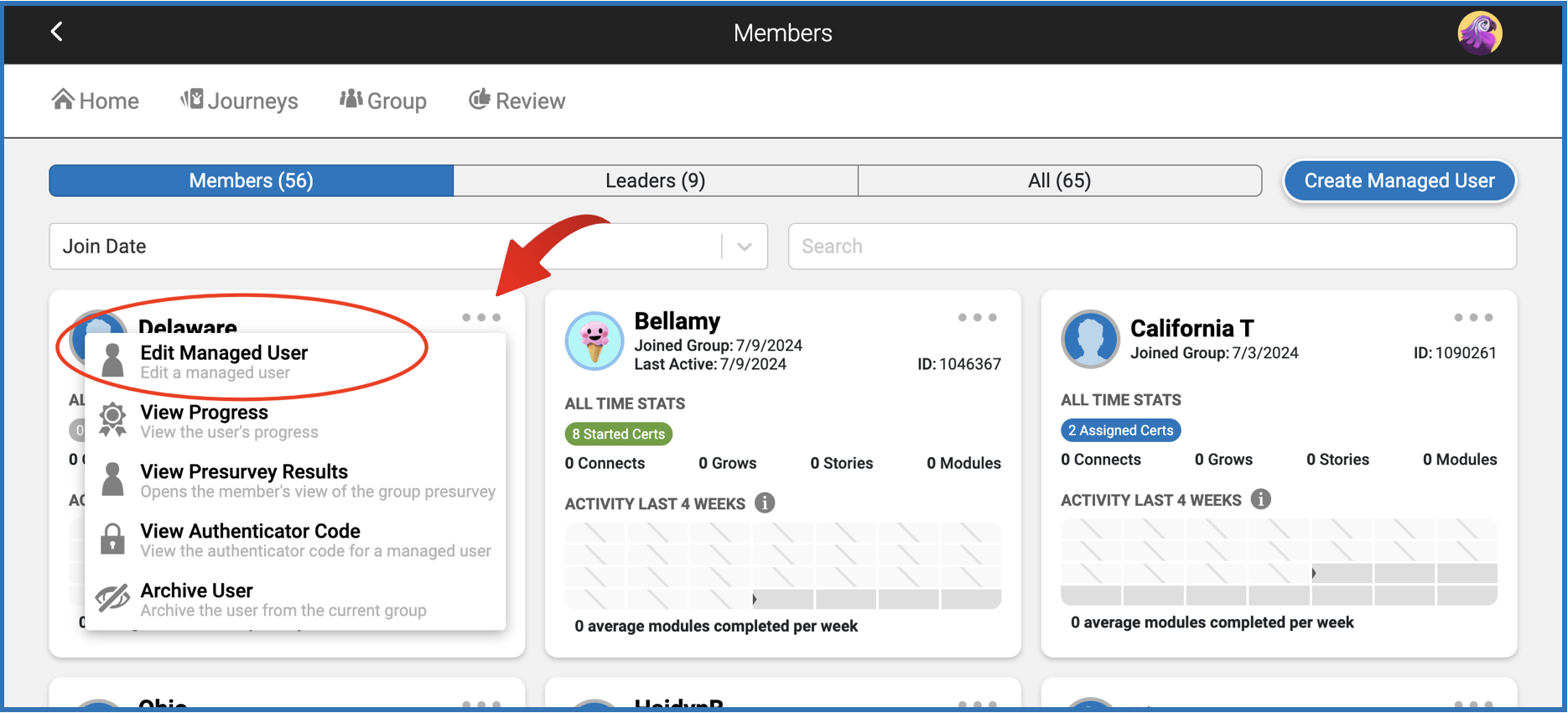
Task: Open the profile avatar in top right
Action: click(1479, 34)
